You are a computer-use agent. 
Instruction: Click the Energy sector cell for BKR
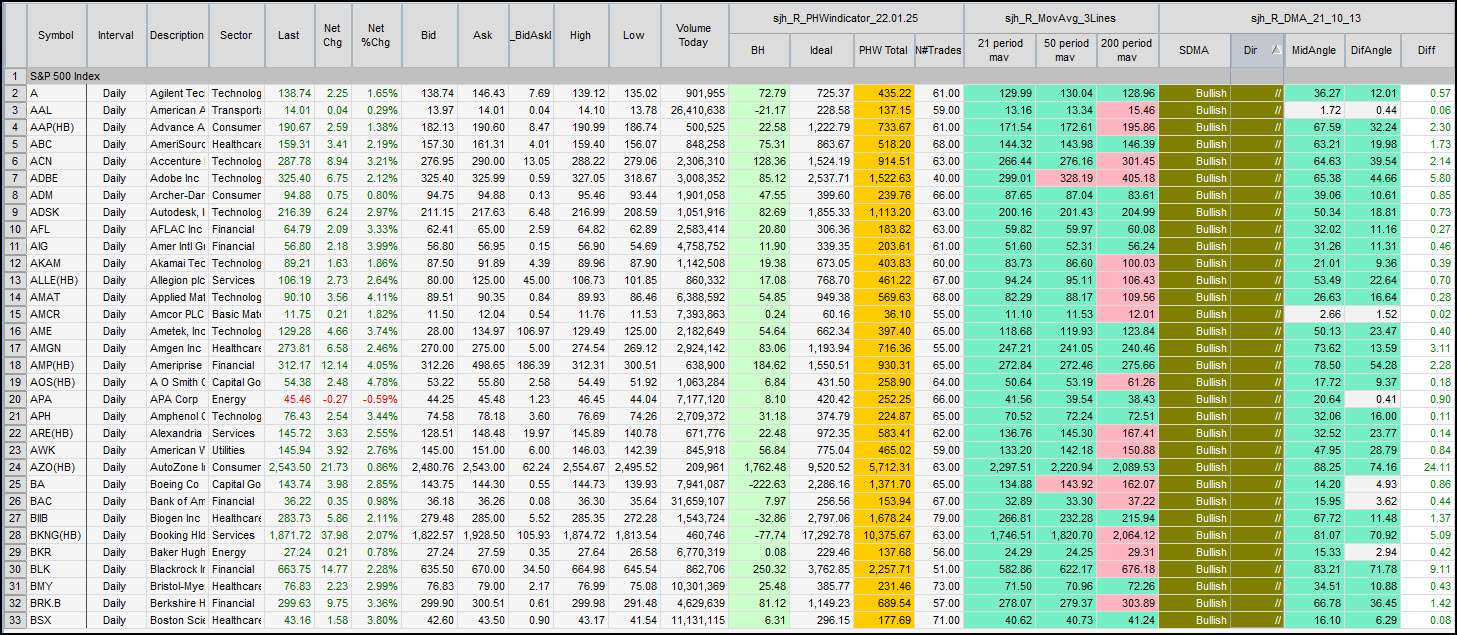tap(236, 552)
